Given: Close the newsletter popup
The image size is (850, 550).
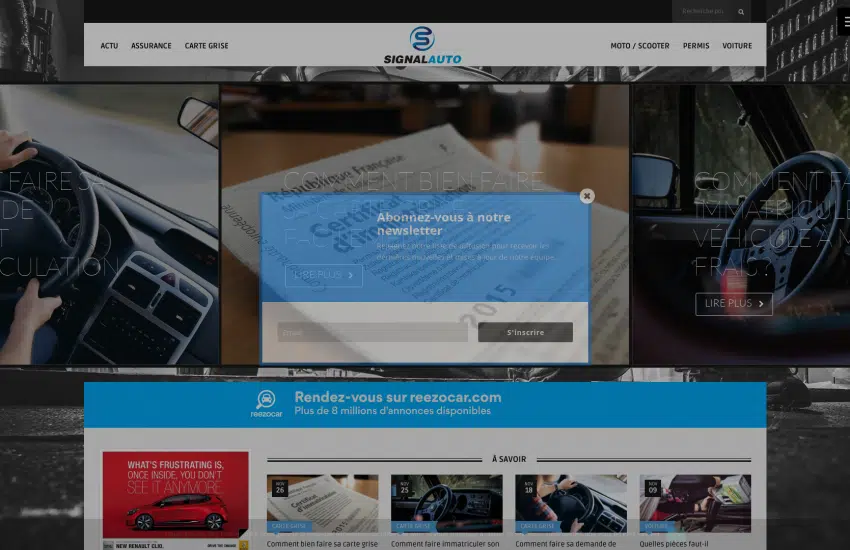Looking at the screenshot, I should (x=587, y=196).
